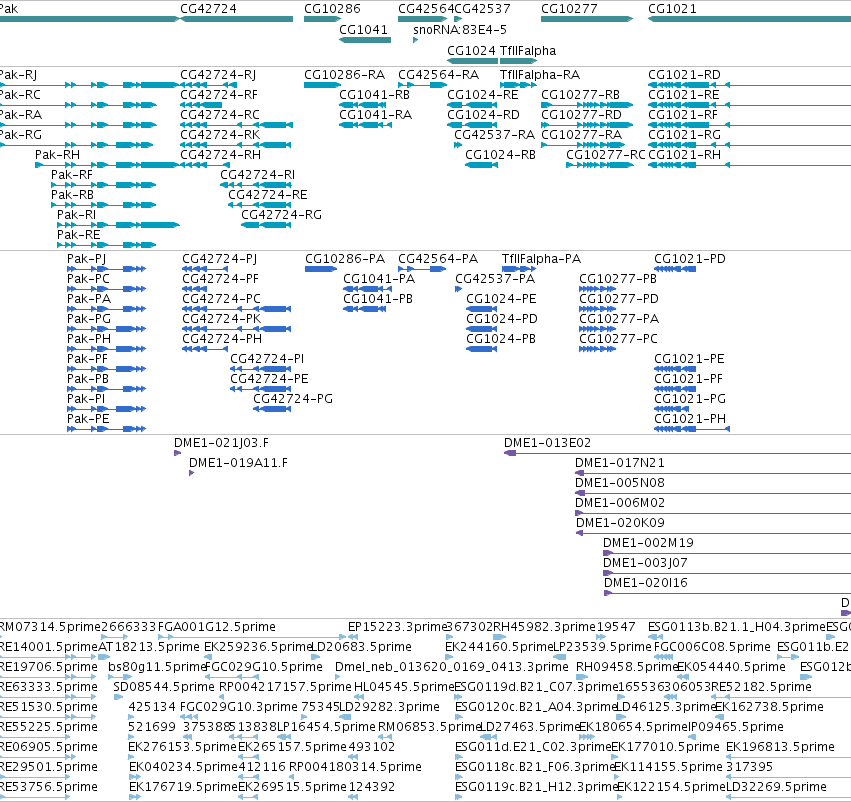Click protein CG42537-PA
Image resolution: width=851 pixels, height=802 pixels.
(x=458, y=289)
